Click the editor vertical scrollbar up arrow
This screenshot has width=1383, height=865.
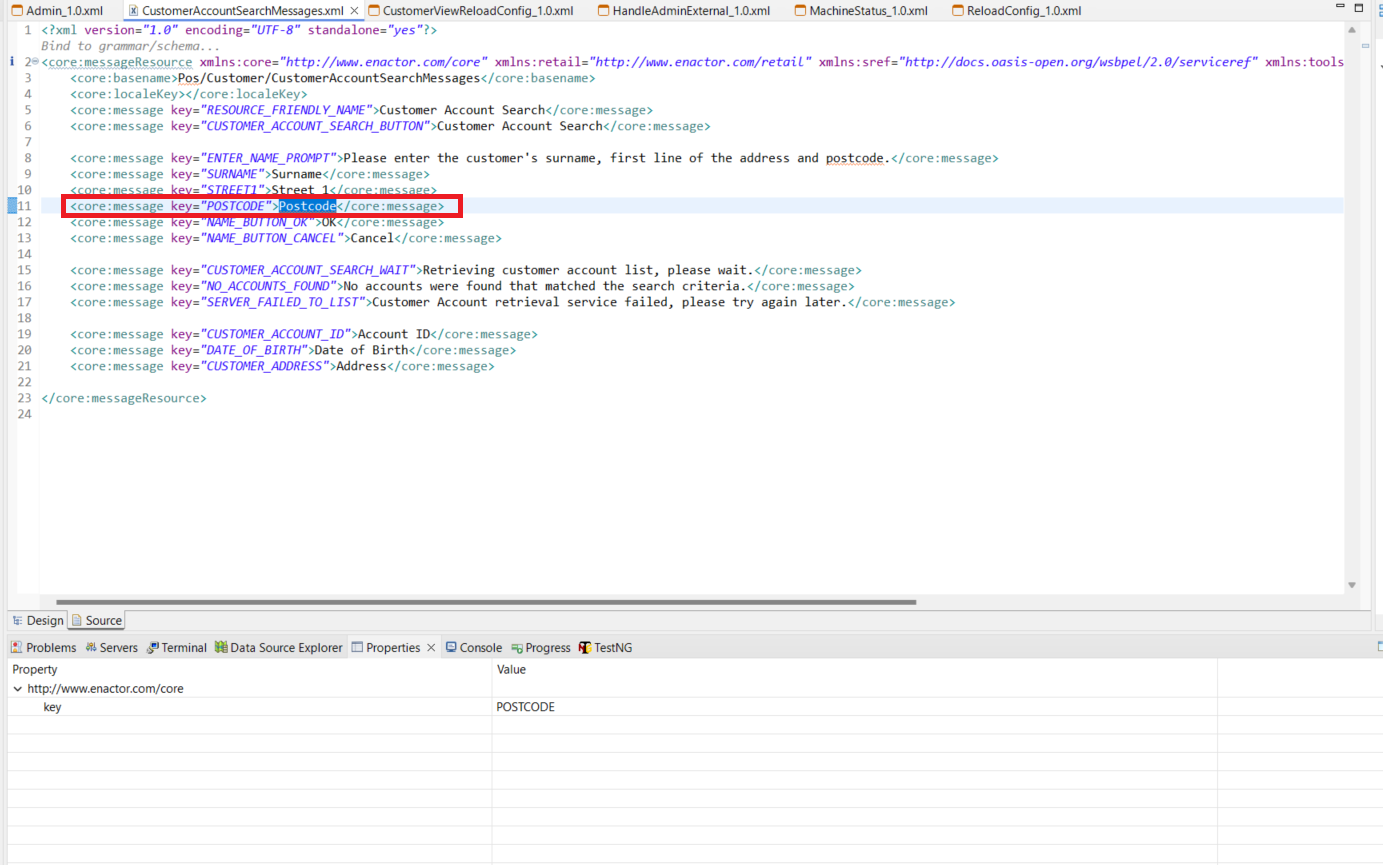pyautogui.click(x=1352, y=29)
